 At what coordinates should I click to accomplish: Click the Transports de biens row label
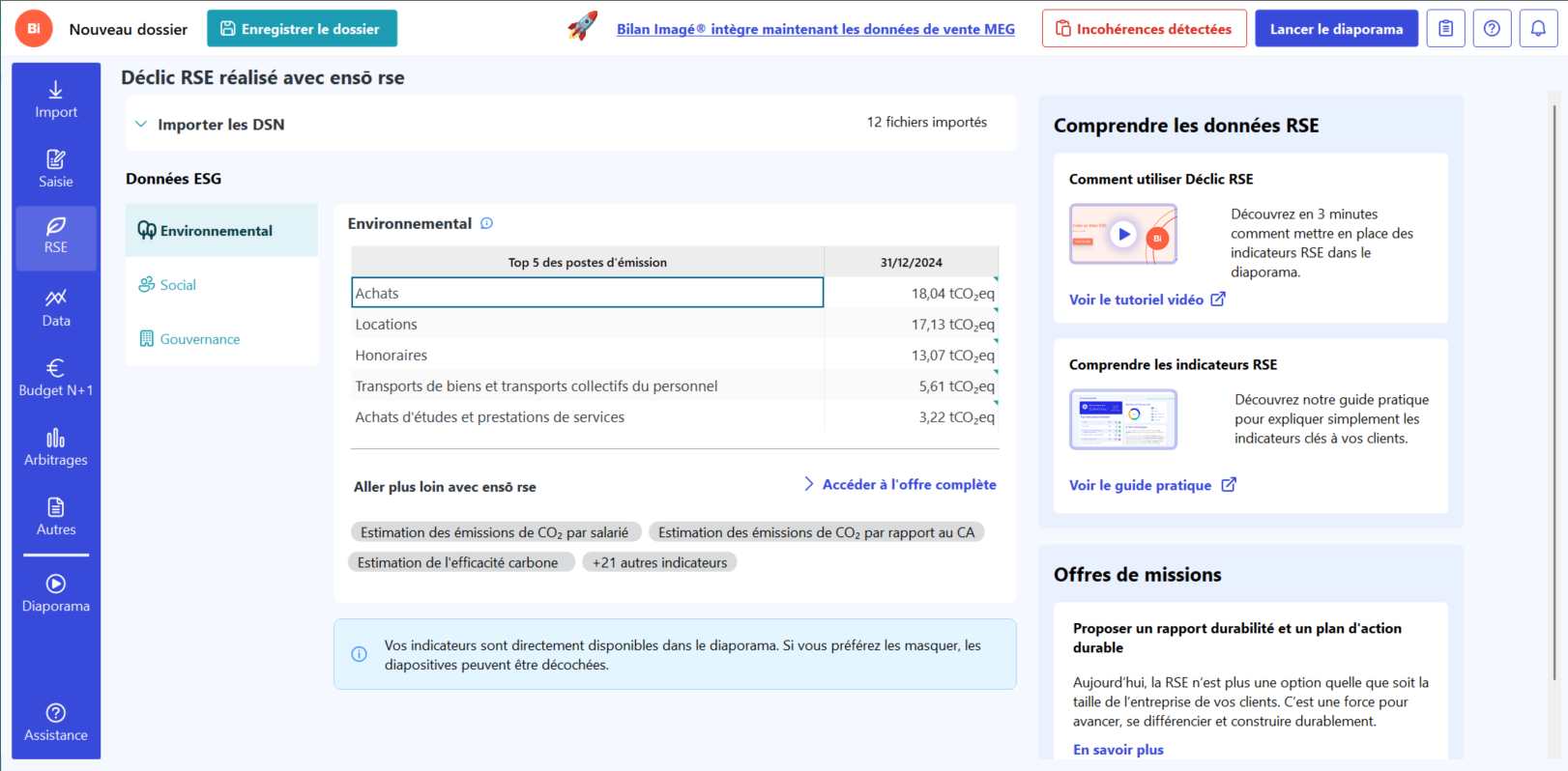(537, 386)
